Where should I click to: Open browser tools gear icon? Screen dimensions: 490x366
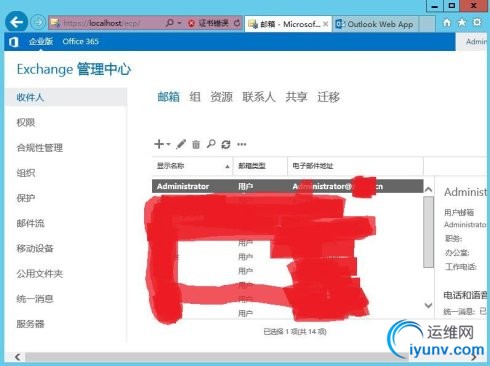(477, 22)
